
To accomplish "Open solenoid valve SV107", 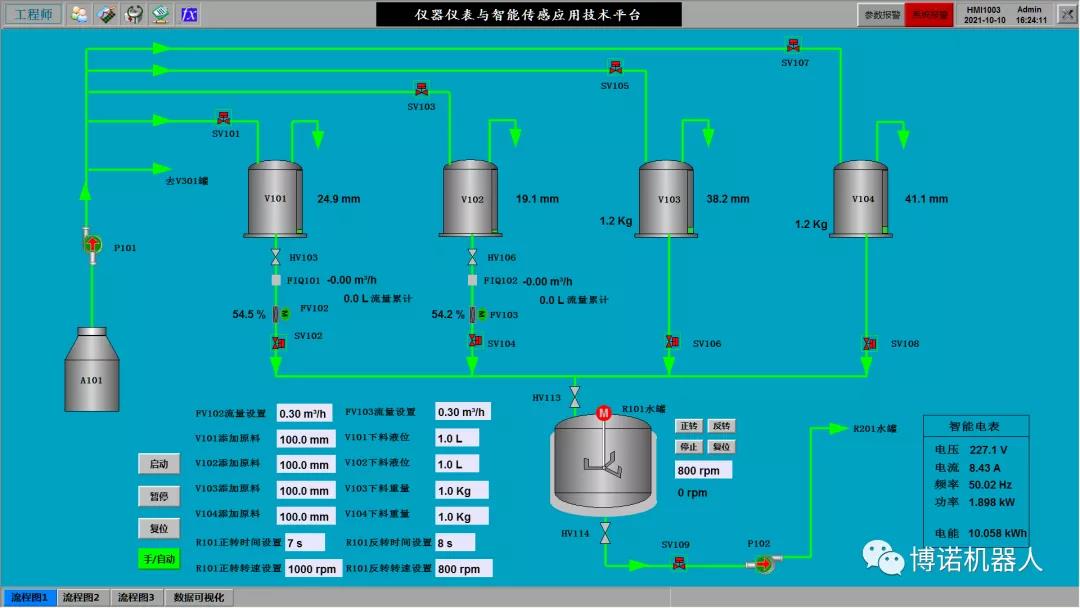I will (x=793, y=46).
